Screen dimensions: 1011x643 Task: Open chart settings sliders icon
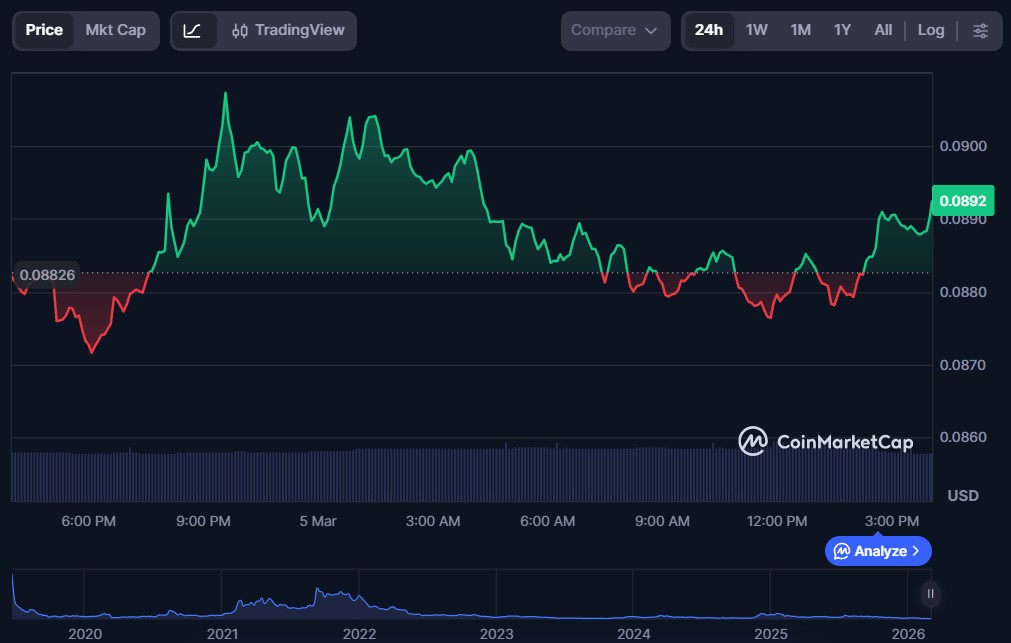pos(980,31)
